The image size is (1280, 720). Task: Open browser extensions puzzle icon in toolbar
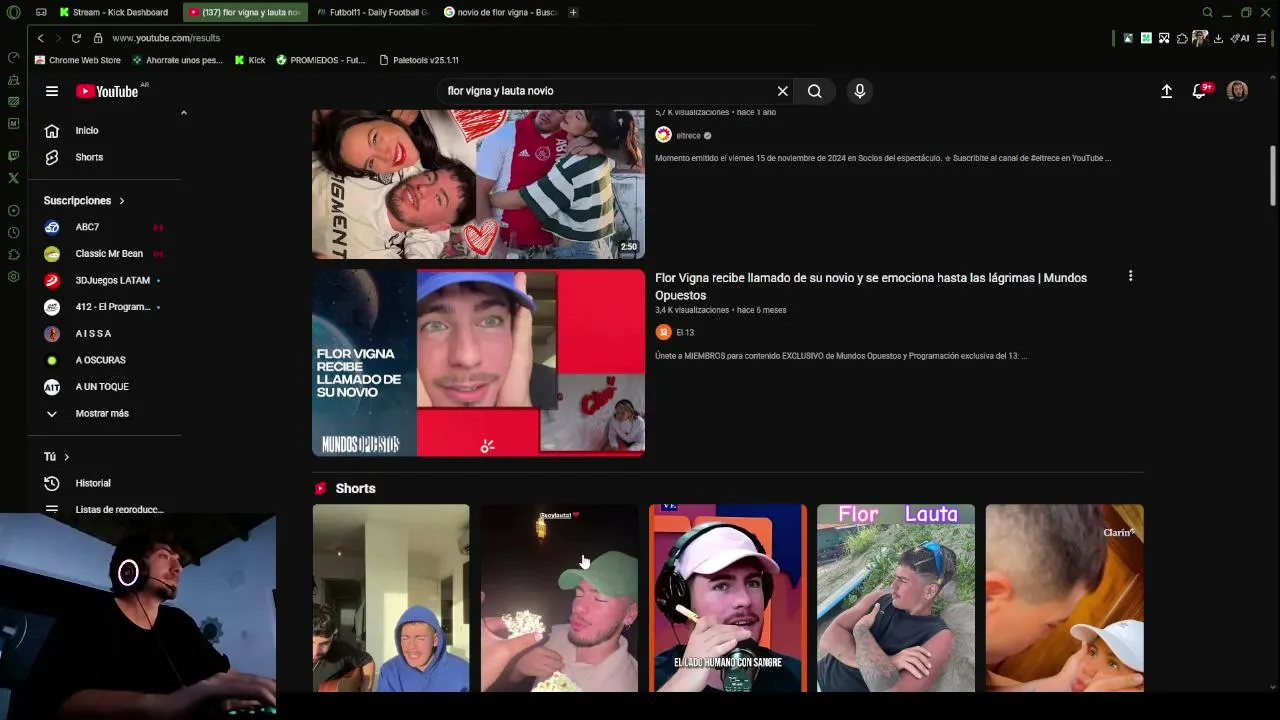1182,38
